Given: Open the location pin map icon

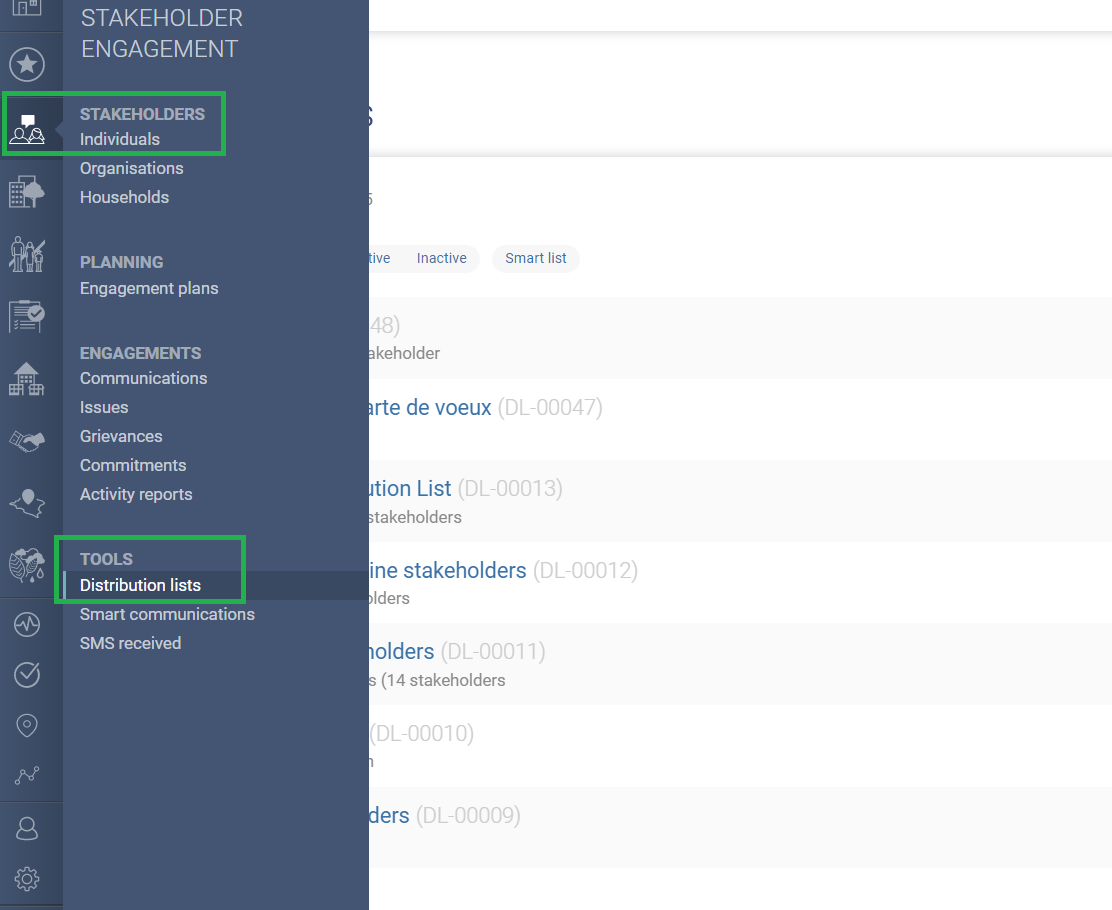Looking at the screenshot, I should pos(27,725).
